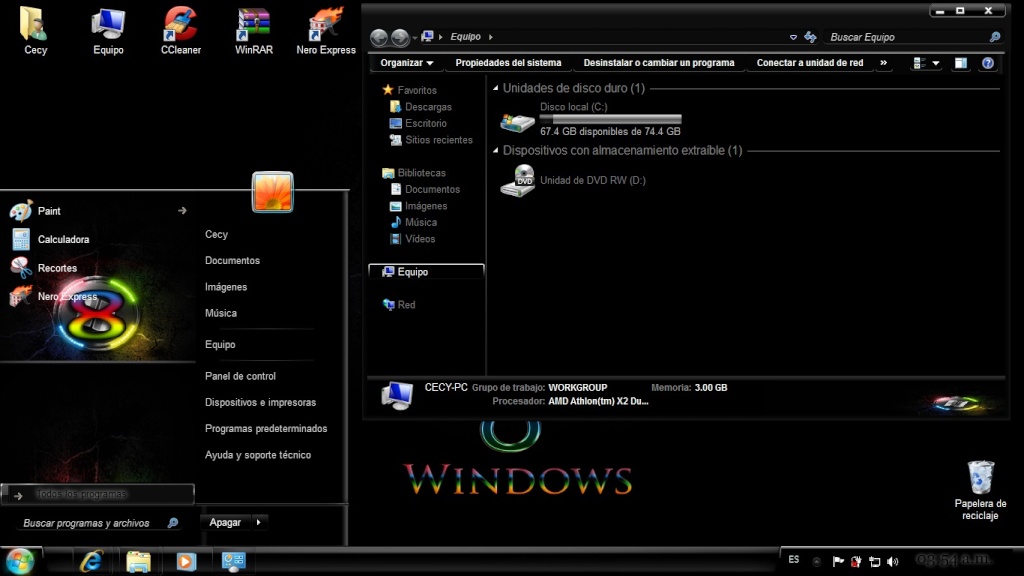Open Windows Explorer folder taskbar icon

[138, 561]
